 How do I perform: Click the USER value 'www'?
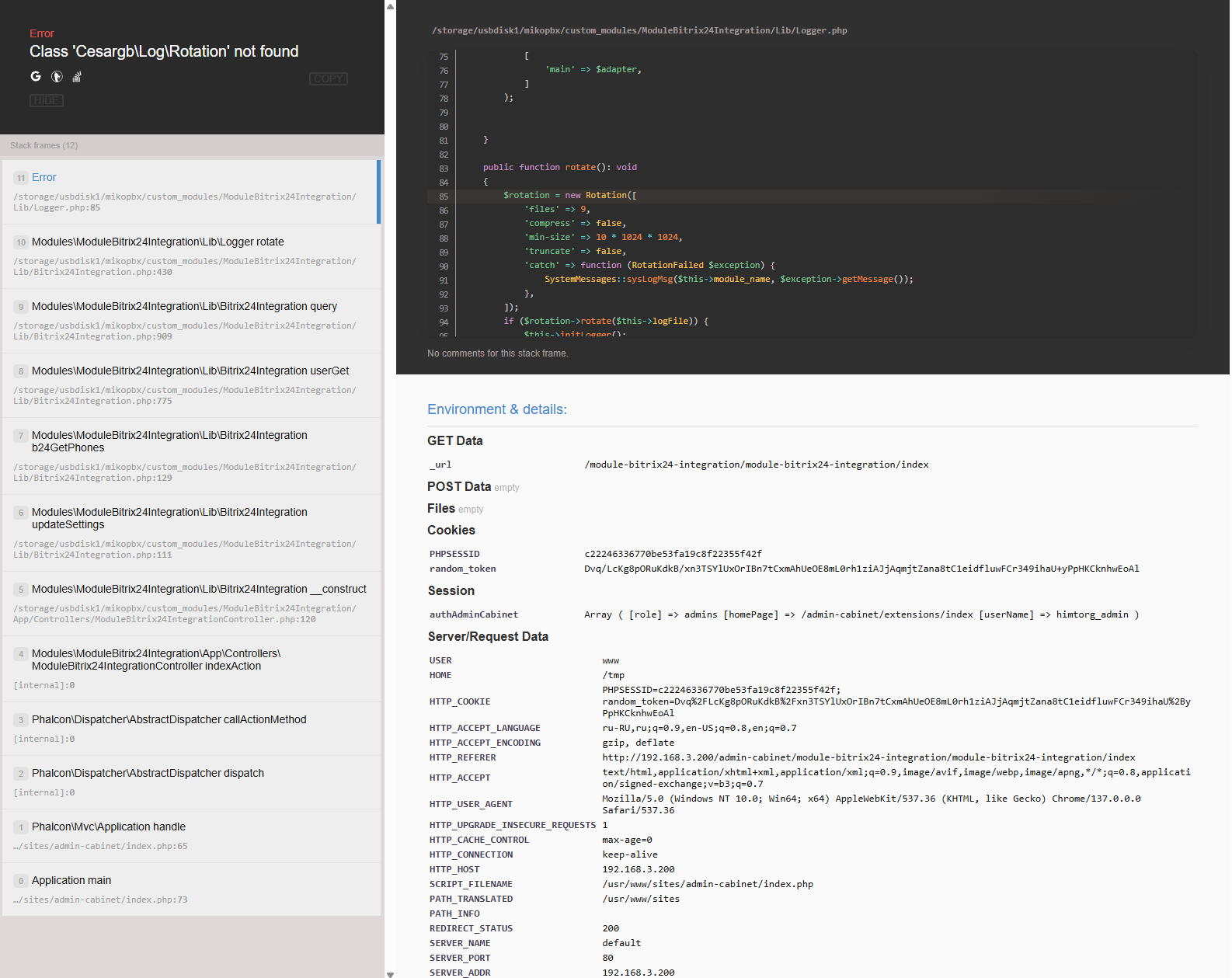tap(611, 660)
